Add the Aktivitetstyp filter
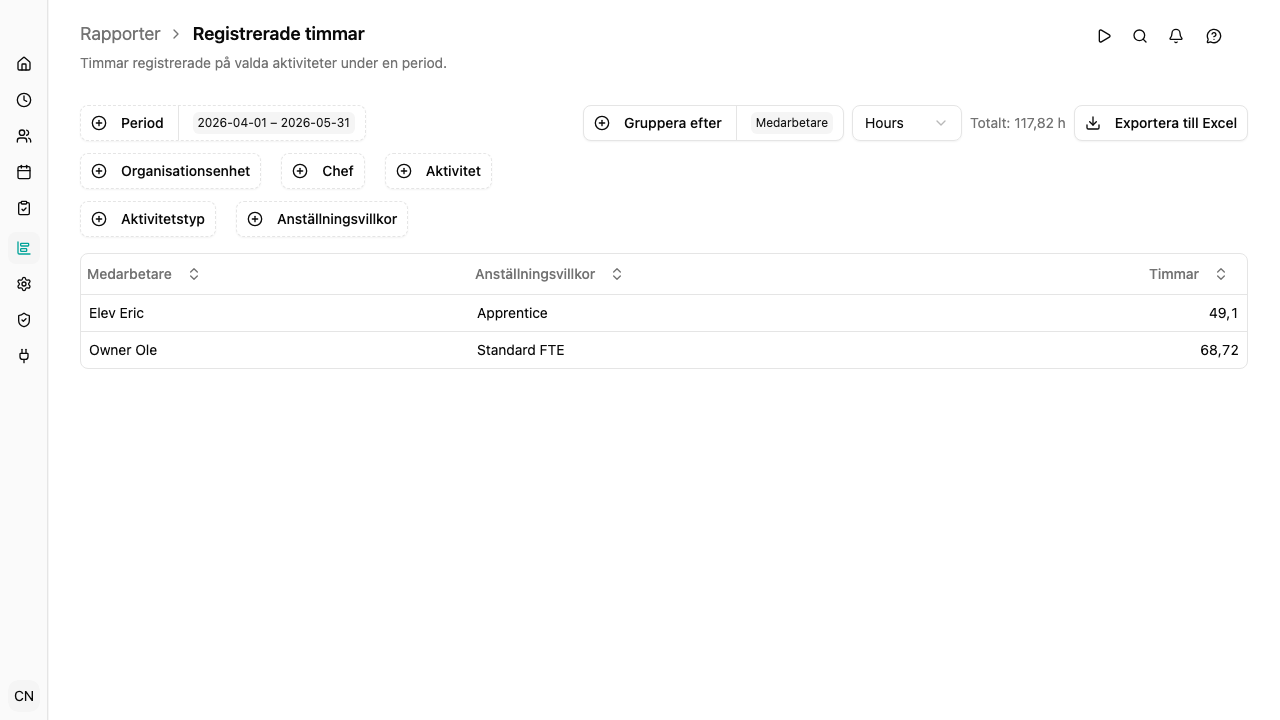The height and width of the screenshot is (720, 1280). point(148,219)
